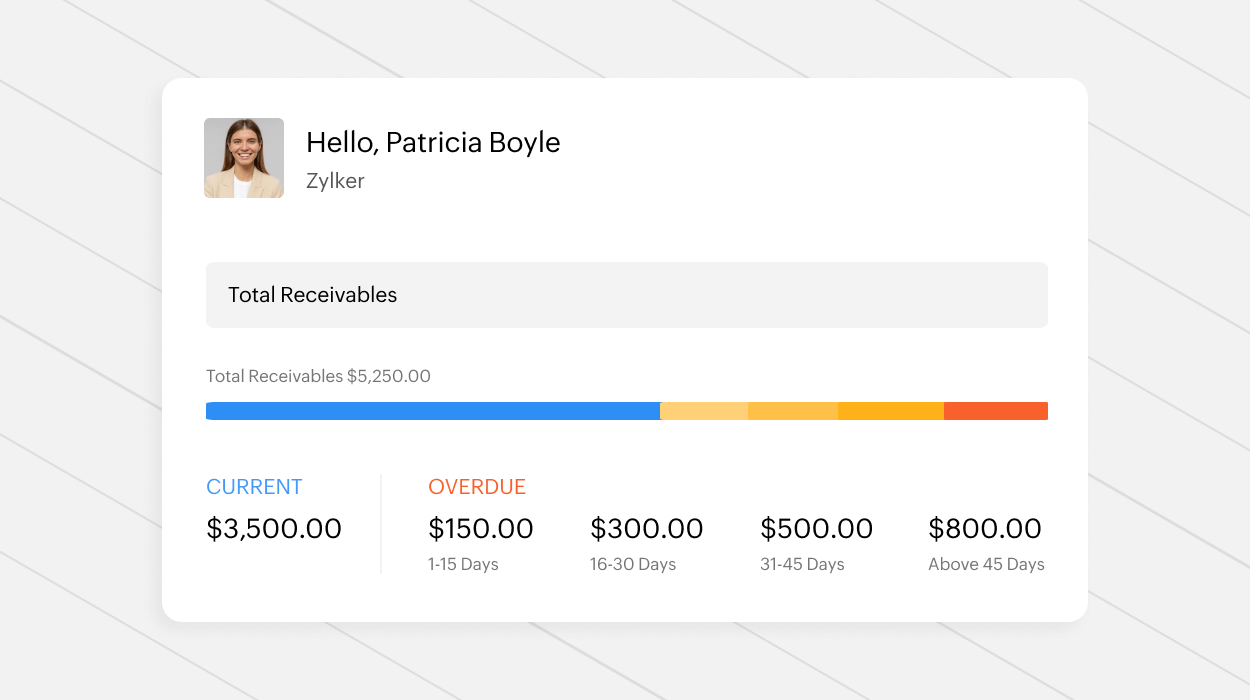
Task: Click the CURRENT heading
Action: pos(254,487)
